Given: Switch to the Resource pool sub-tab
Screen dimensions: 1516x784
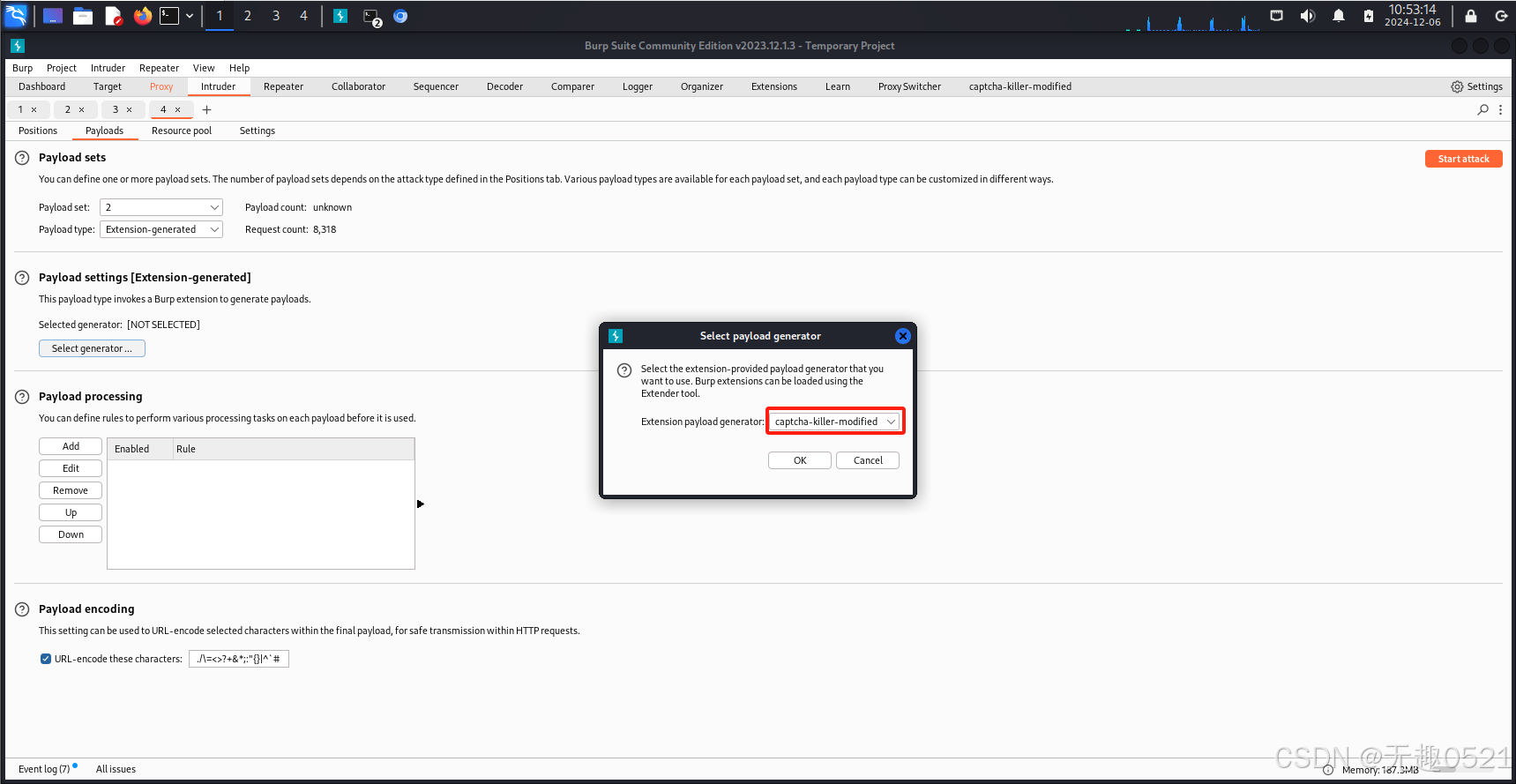Looking at the screenshot, I should tap(182, 131).
